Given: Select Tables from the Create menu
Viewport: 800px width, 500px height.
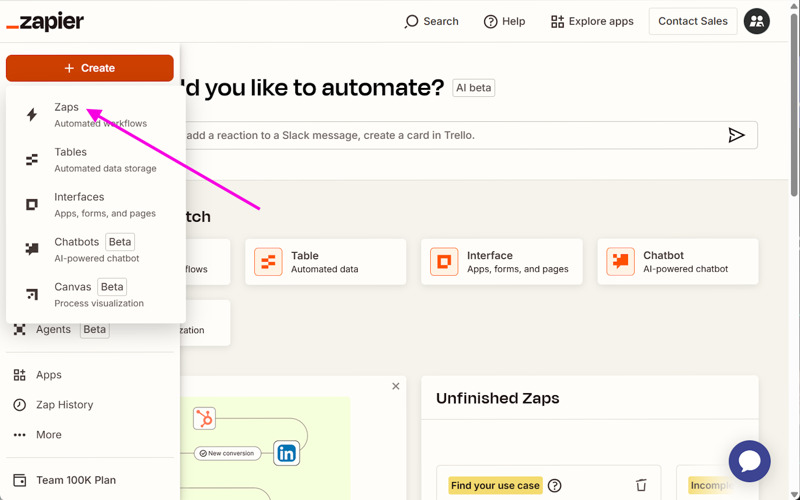Looking at the screenshot, I should click(x=96, y=160).
